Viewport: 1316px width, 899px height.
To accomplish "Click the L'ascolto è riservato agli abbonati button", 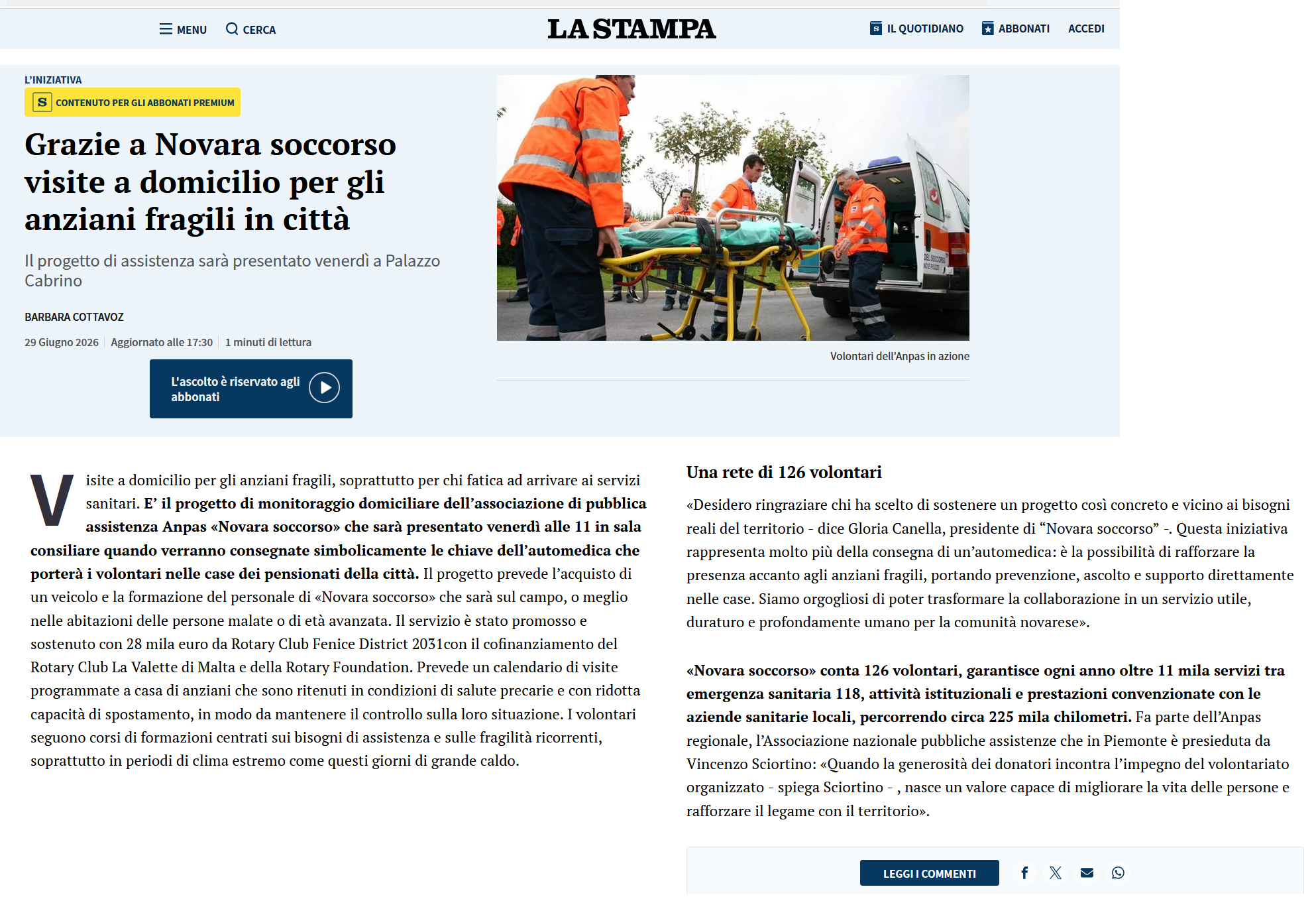I will 251,389.
